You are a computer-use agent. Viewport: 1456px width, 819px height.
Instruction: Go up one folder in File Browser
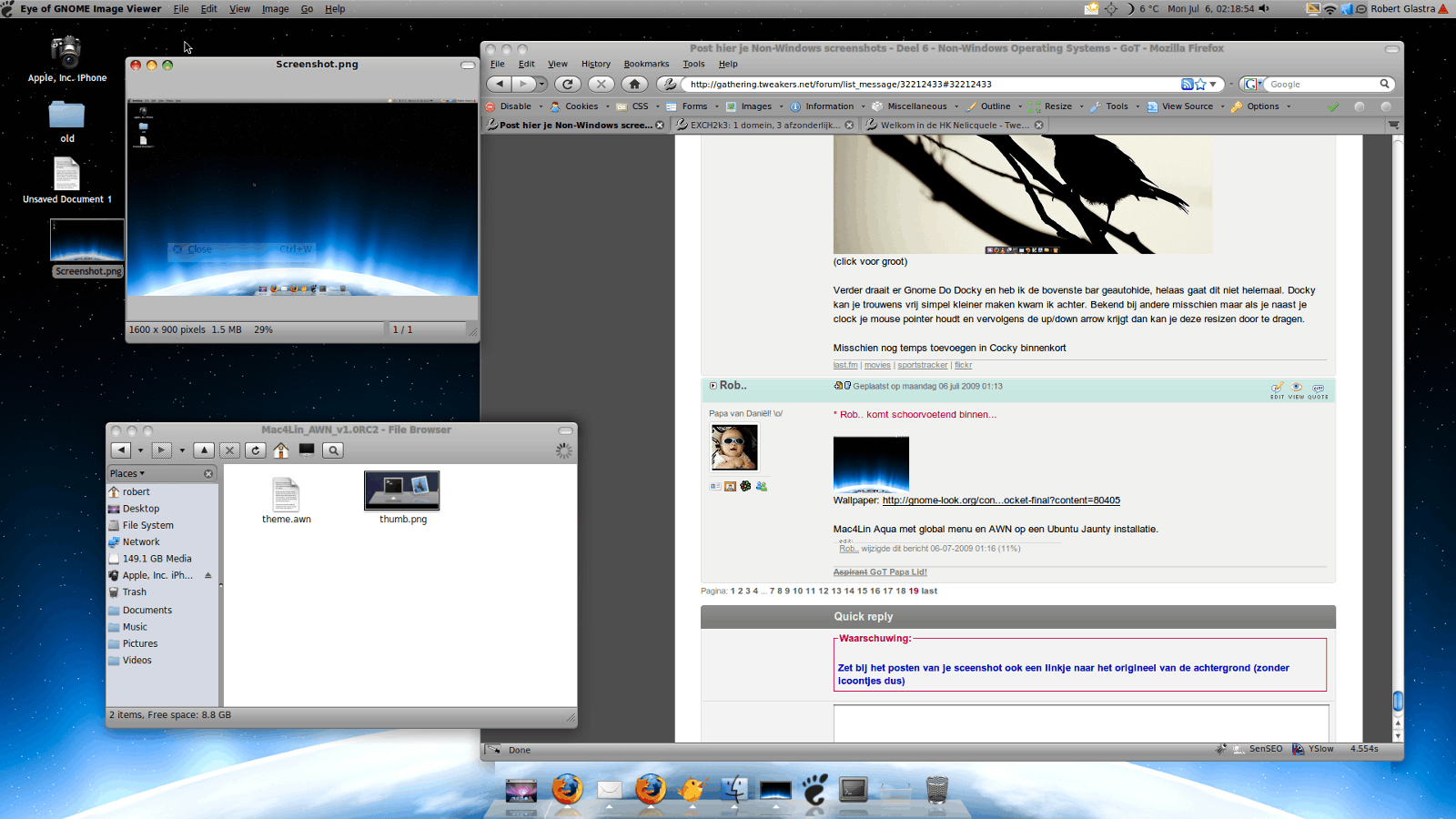pyautogui.click(x=205, y=450)
